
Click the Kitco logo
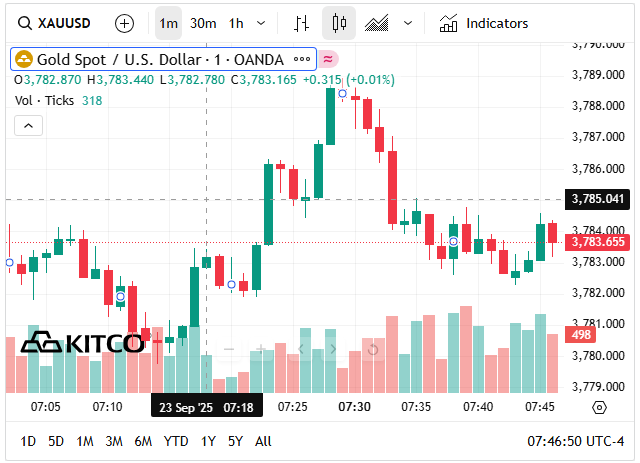[x=82, y=343]
